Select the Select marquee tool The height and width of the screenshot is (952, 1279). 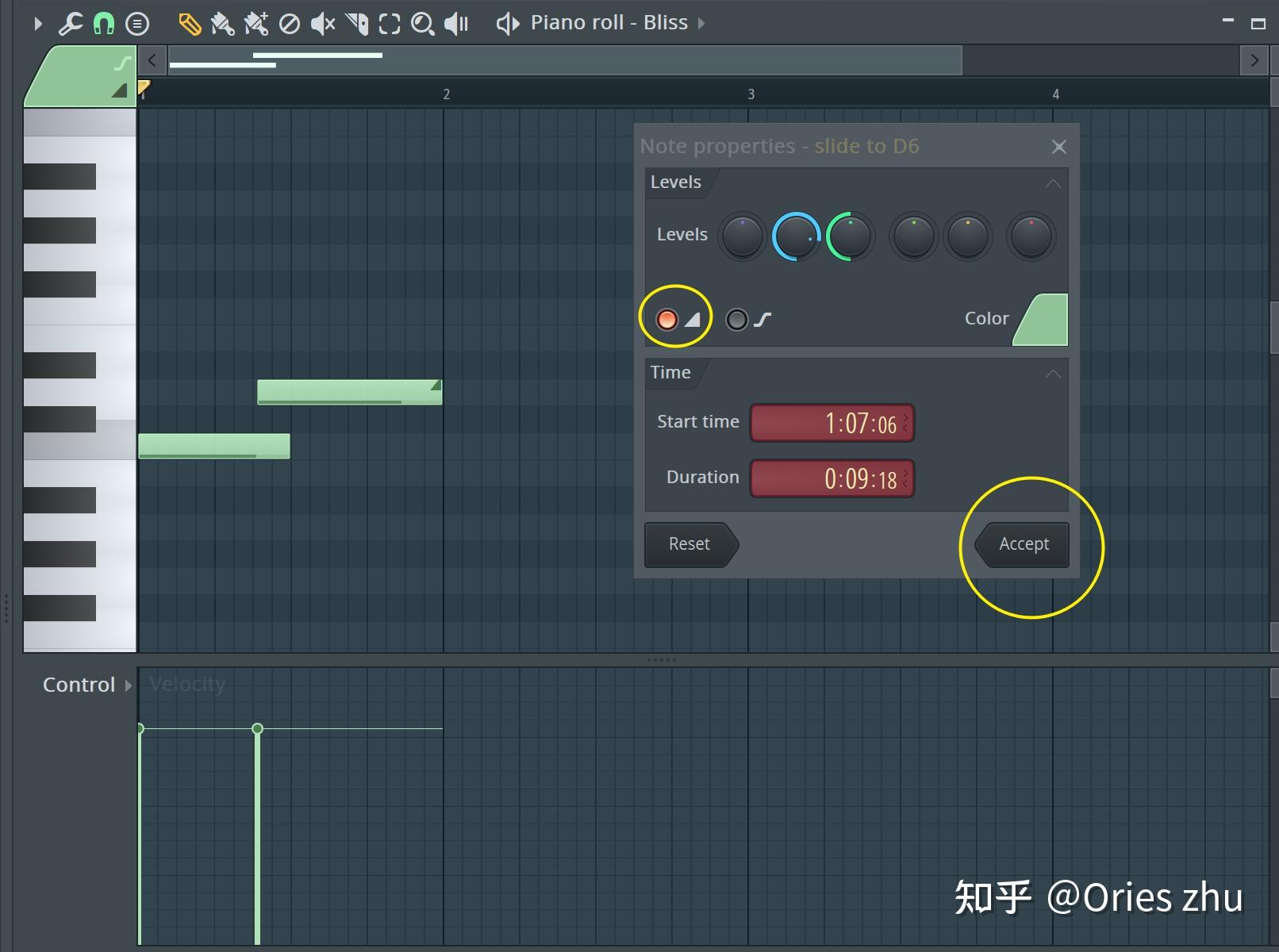(x=390, y=24)
